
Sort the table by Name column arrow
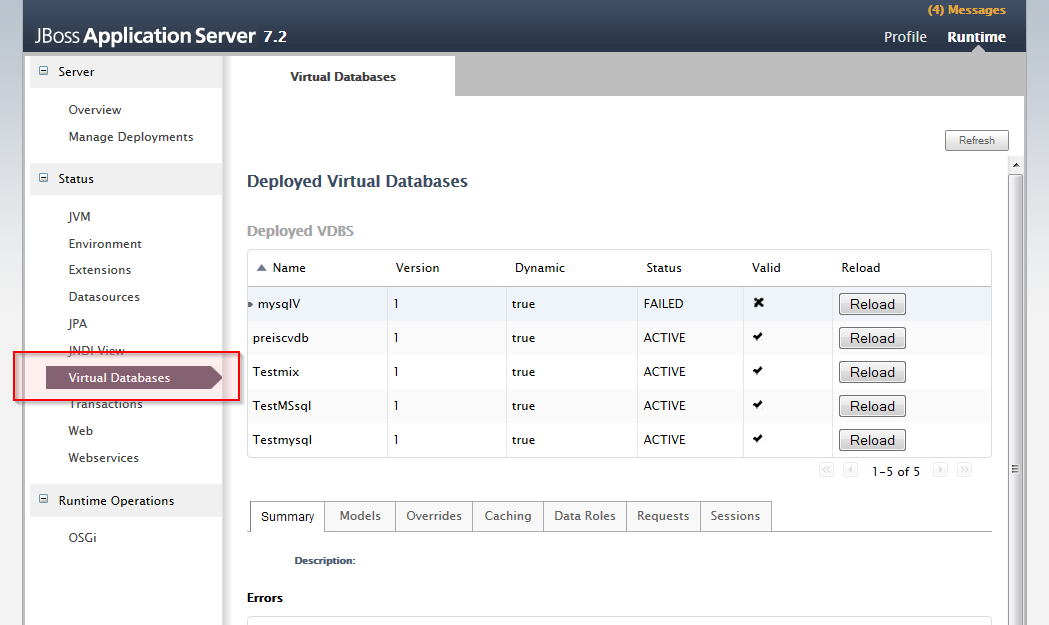pos(262,268)
